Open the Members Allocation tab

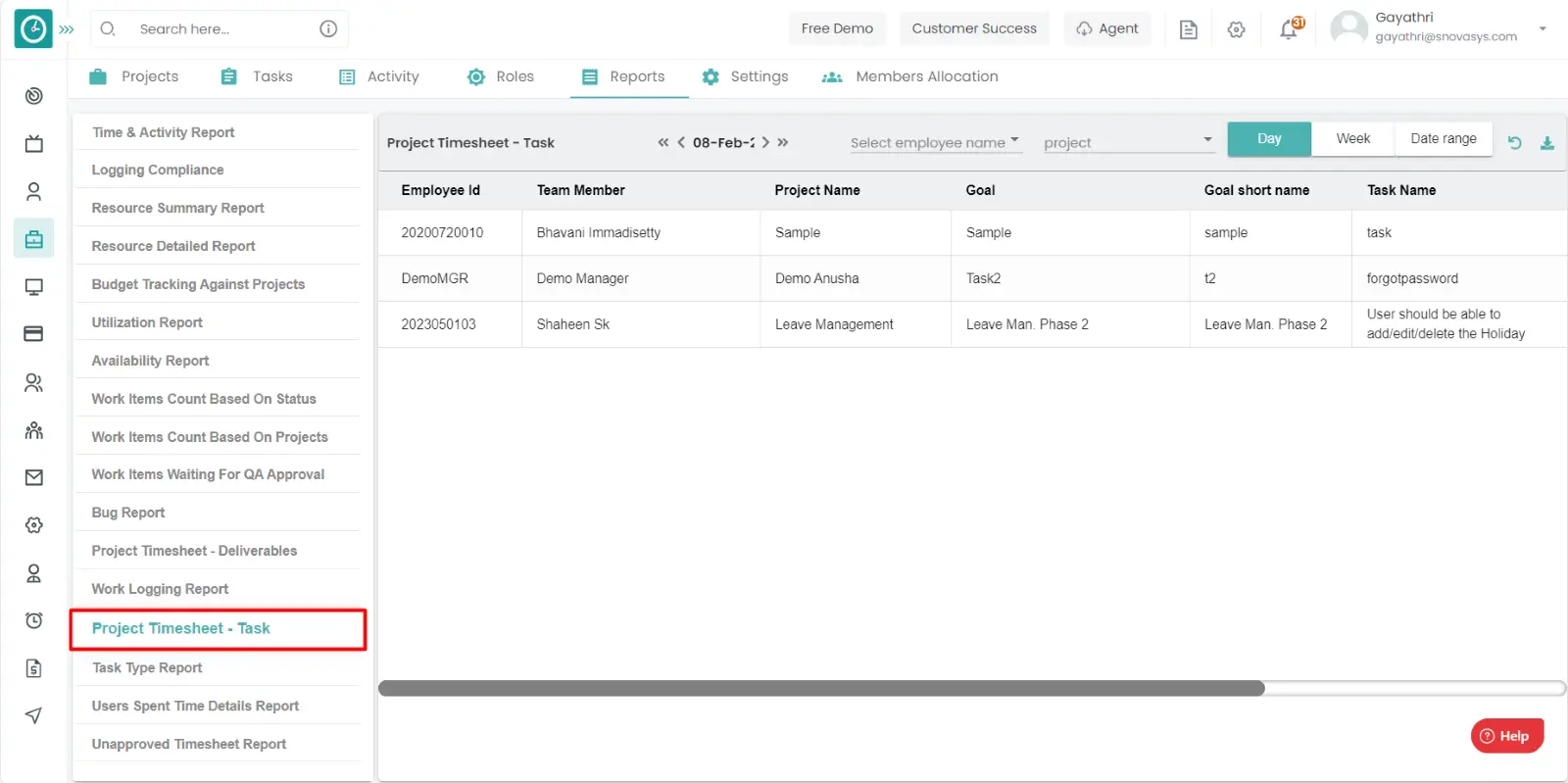tap(910, 76)
